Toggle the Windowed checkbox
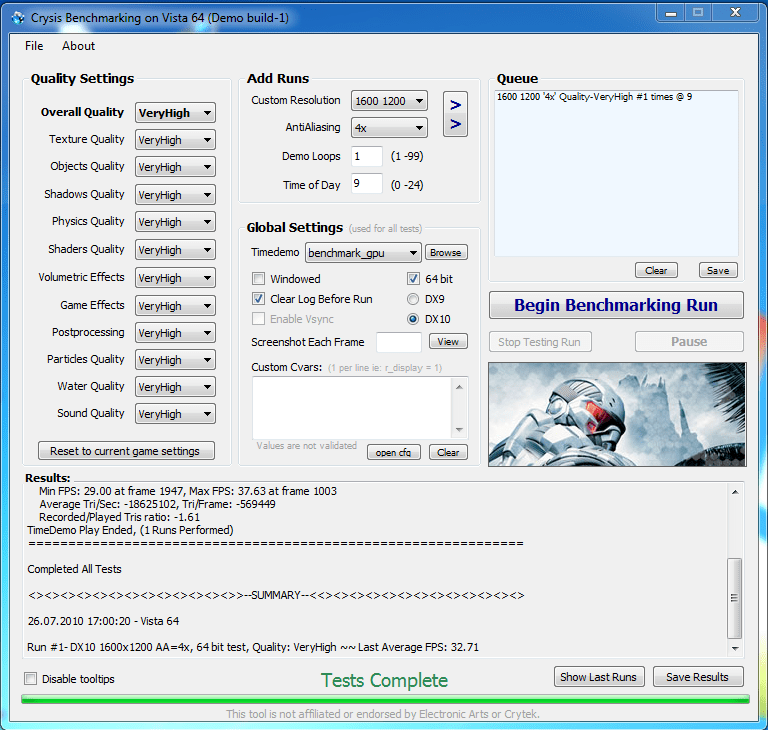 point(259,279)
